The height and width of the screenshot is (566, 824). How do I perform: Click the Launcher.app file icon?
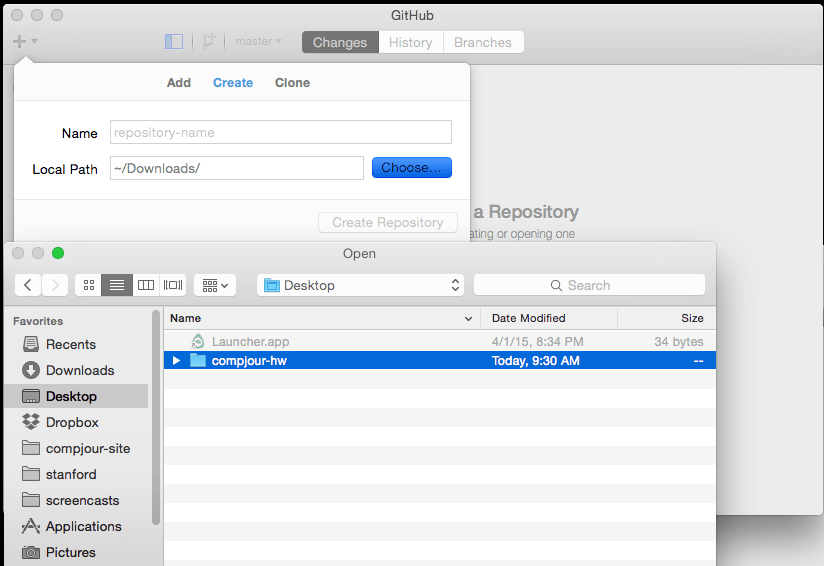[198, 342]
